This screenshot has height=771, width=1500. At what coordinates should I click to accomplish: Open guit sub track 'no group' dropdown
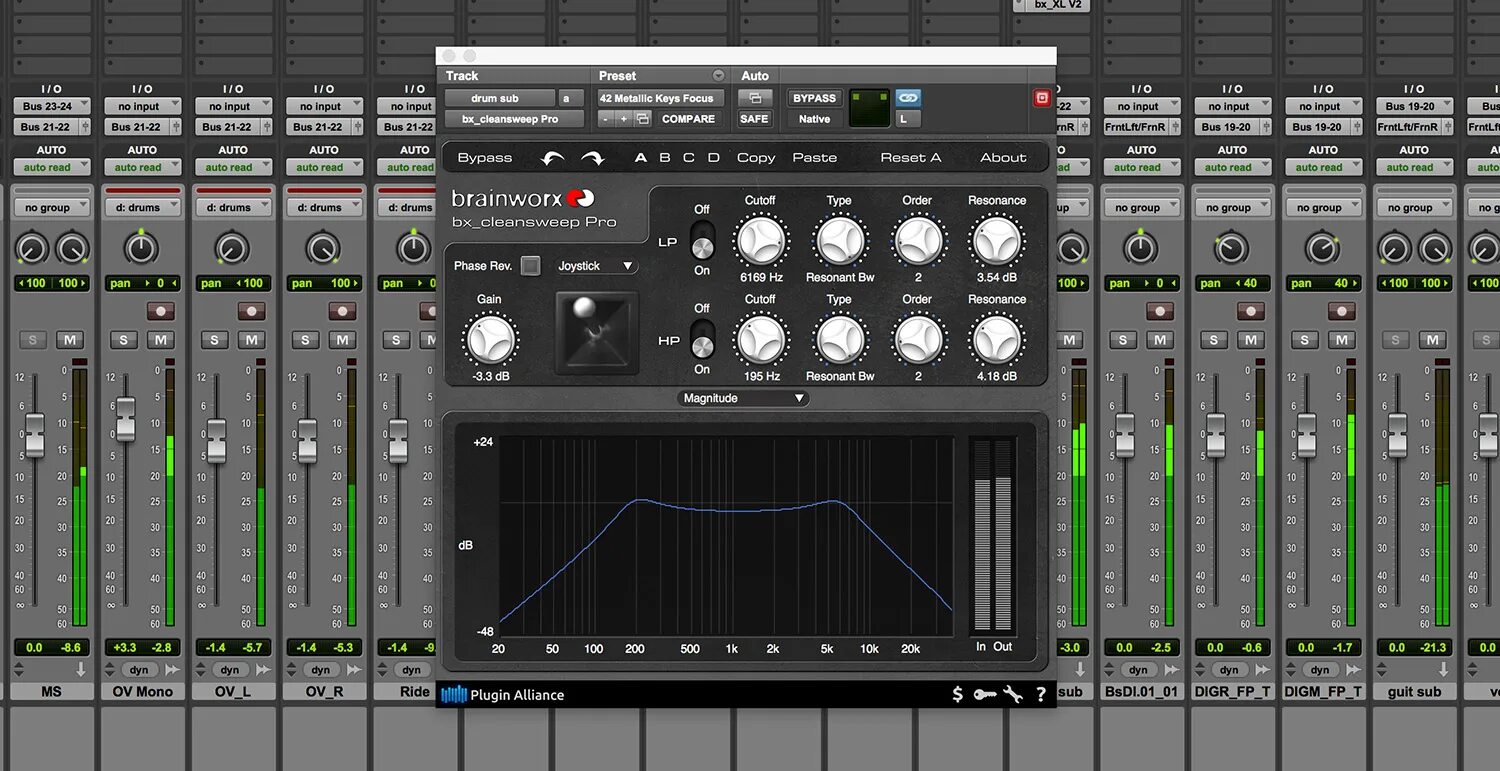(x=1414, y=207)
